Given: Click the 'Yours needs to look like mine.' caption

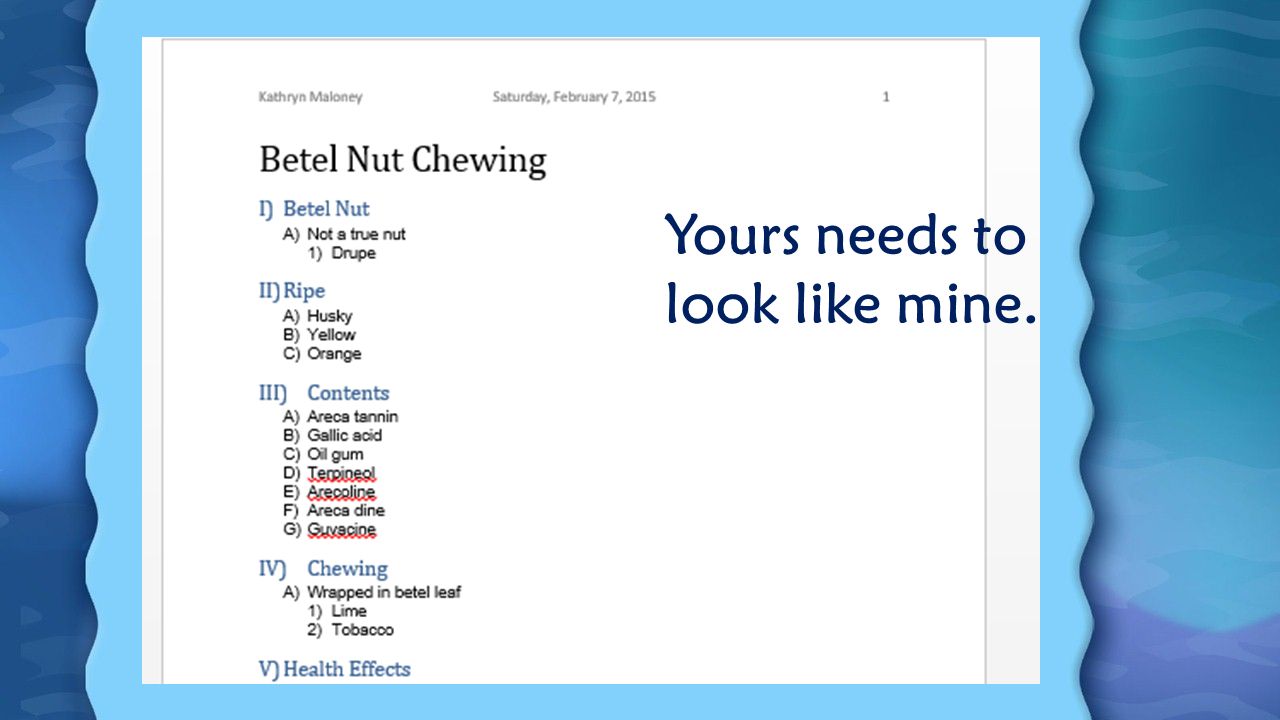Looking at the screenshot, I should pos(851,272).
